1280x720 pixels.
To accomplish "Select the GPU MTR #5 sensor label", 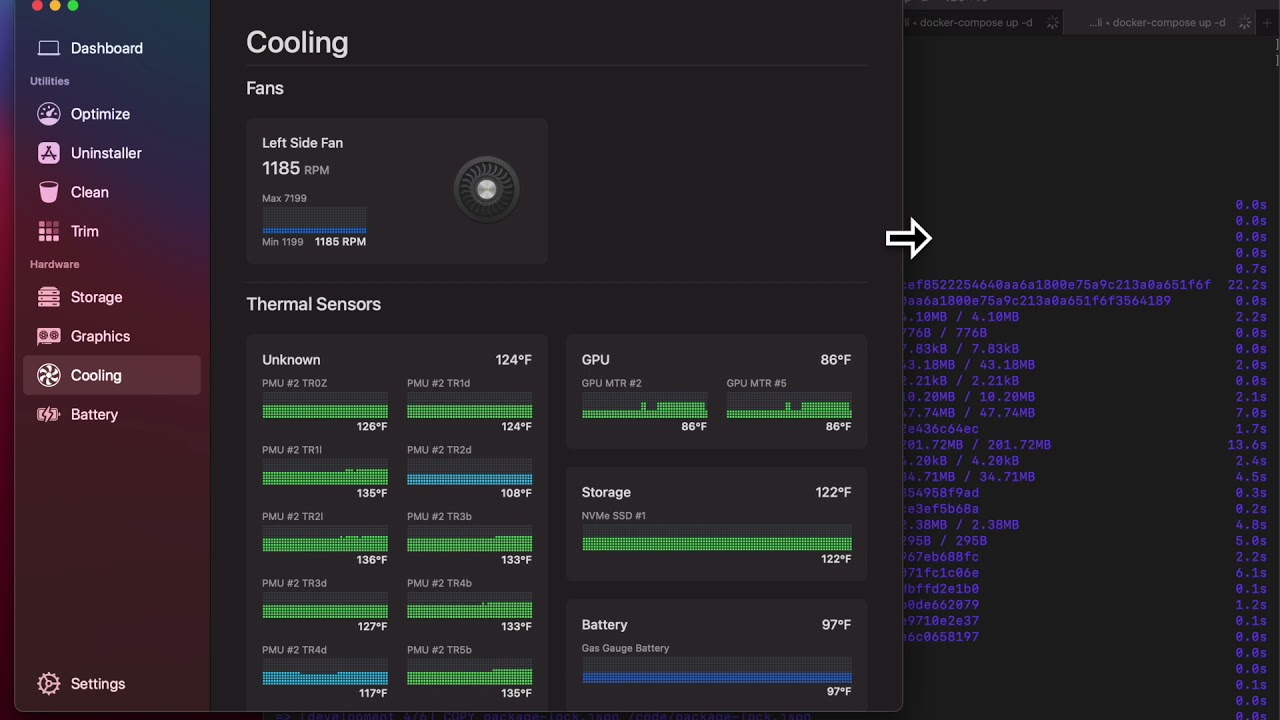I will coord(756,383).
